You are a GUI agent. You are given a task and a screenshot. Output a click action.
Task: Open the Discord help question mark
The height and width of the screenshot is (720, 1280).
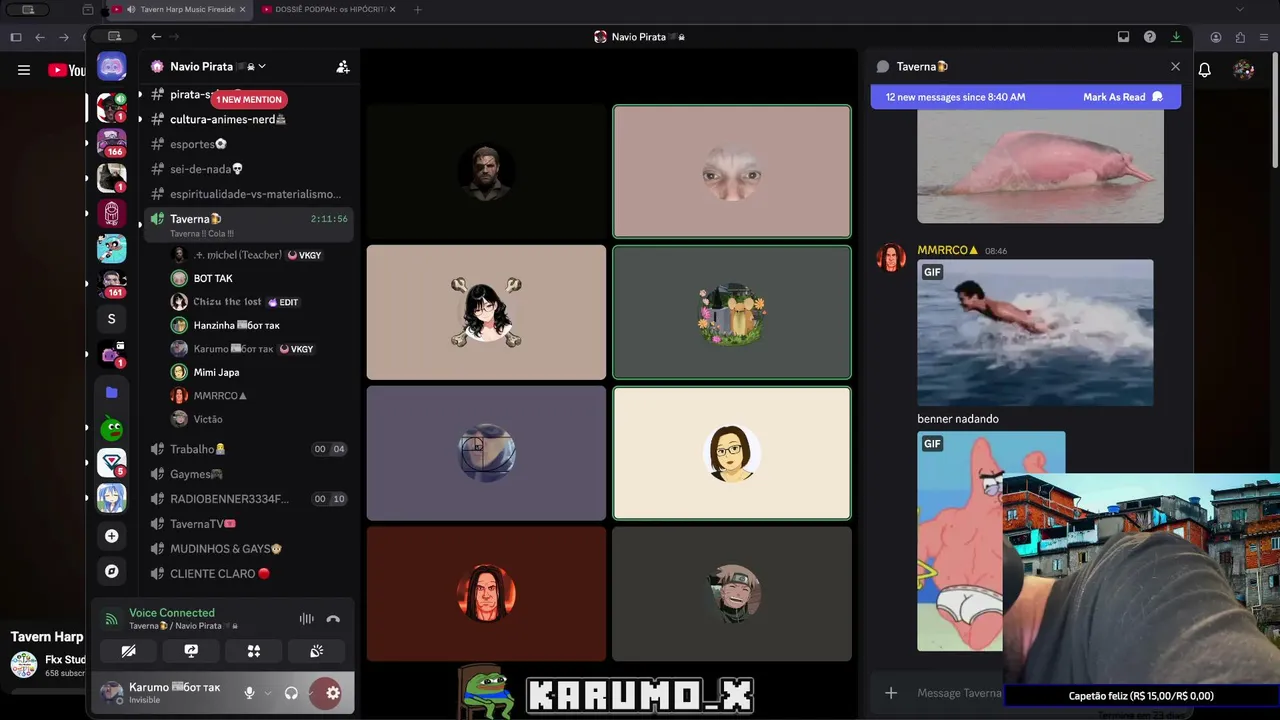(1150, 37)
